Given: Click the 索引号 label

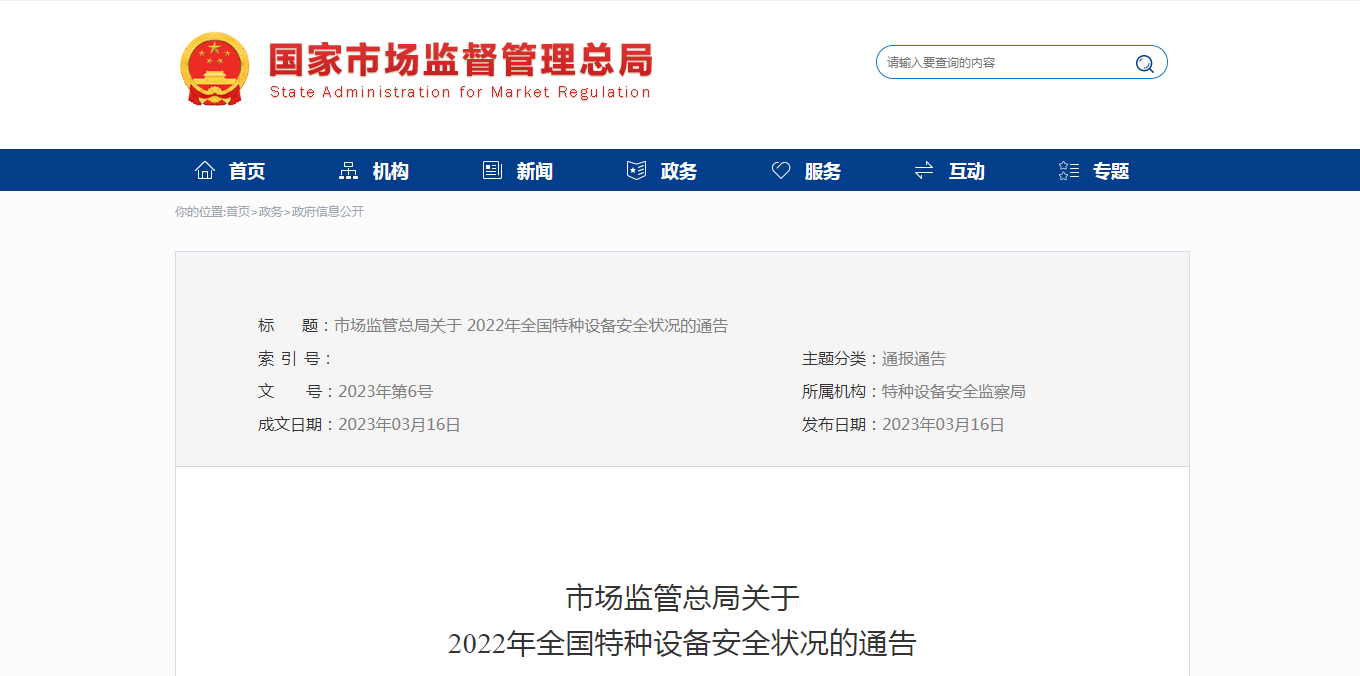Looking at the screenshot, I should click(294, 359).
